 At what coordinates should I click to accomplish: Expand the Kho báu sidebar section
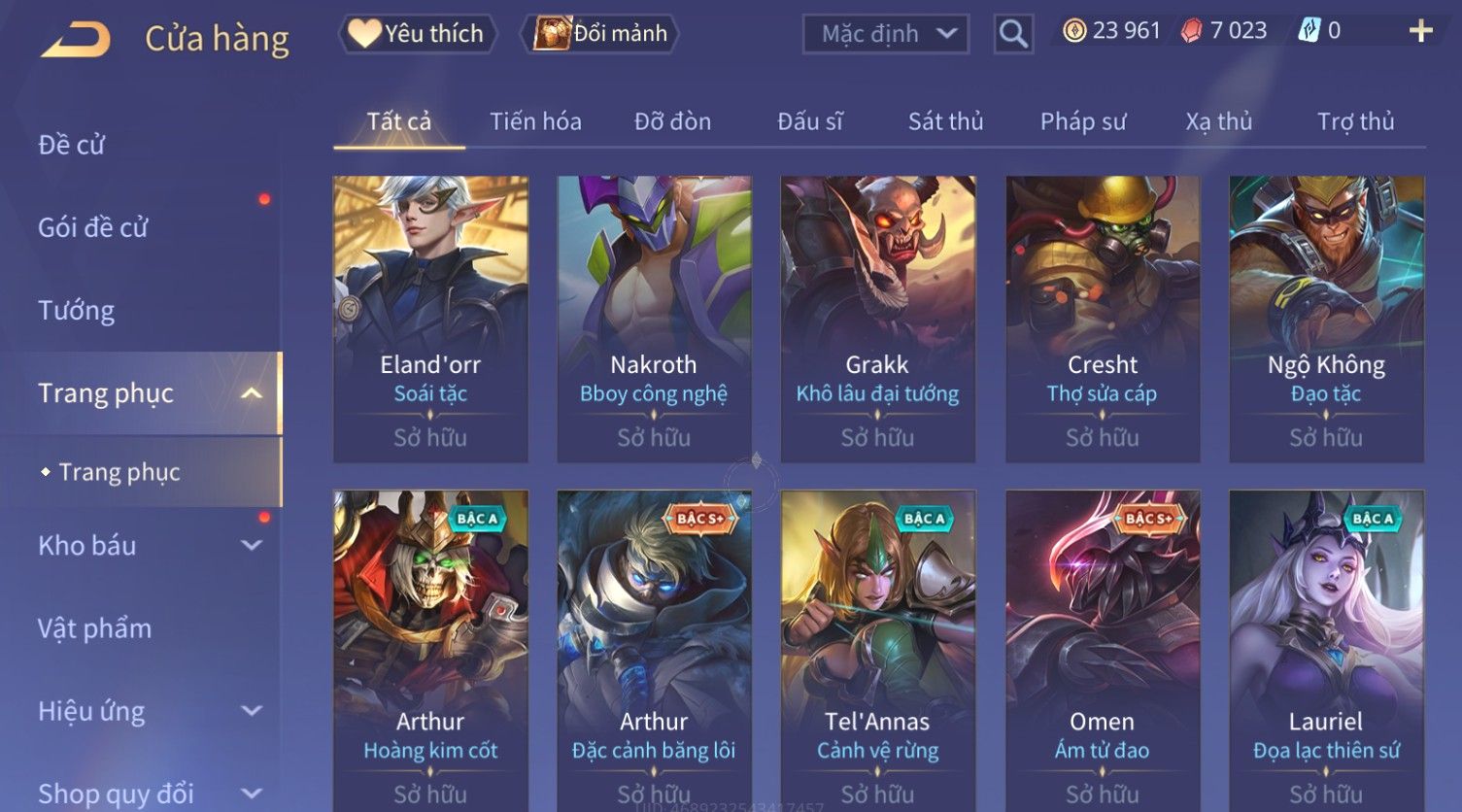(252, 546)
